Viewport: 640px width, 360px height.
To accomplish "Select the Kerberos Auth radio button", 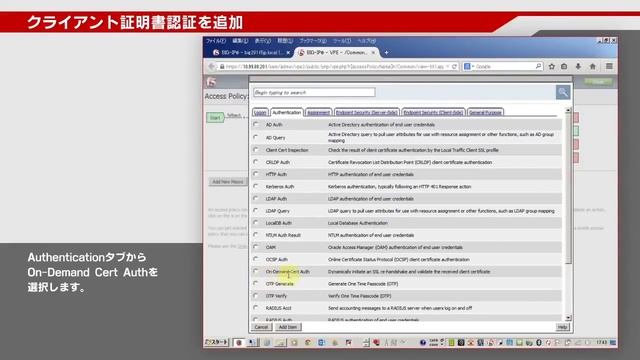I will coord(256,186).
